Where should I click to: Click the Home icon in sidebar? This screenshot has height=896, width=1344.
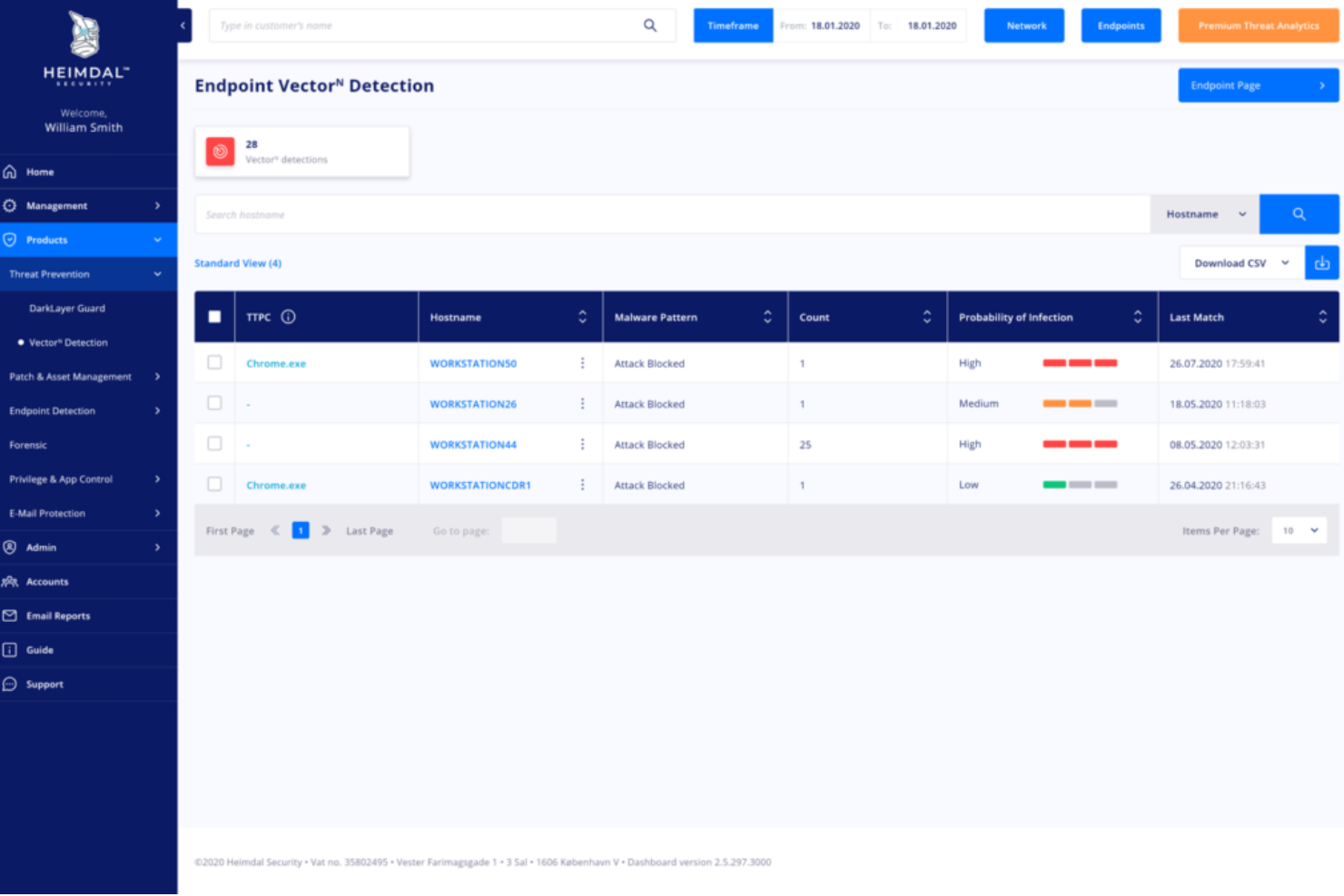tap(10, 172)
